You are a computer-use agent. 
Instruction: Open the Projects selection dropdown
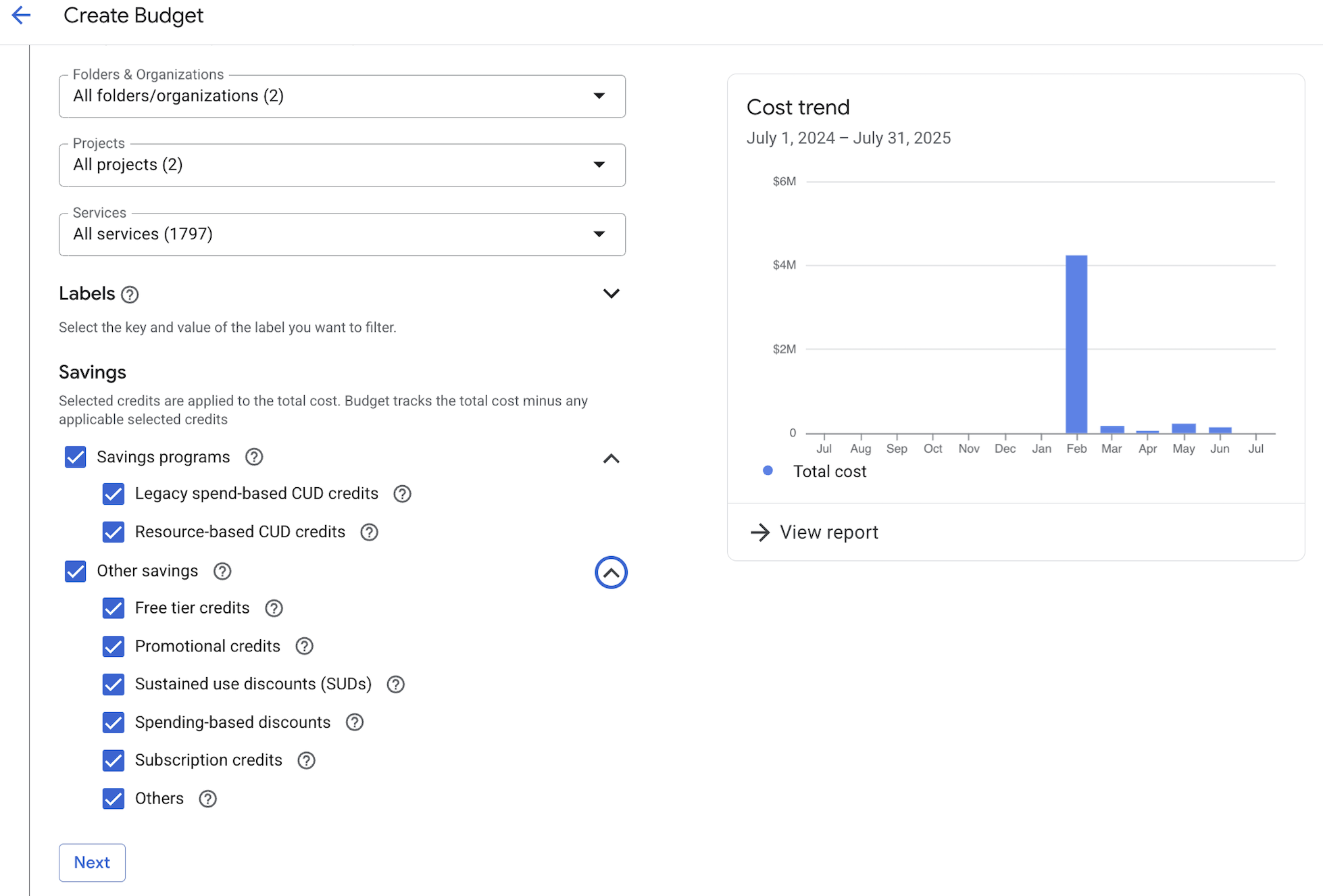[599, 164]
